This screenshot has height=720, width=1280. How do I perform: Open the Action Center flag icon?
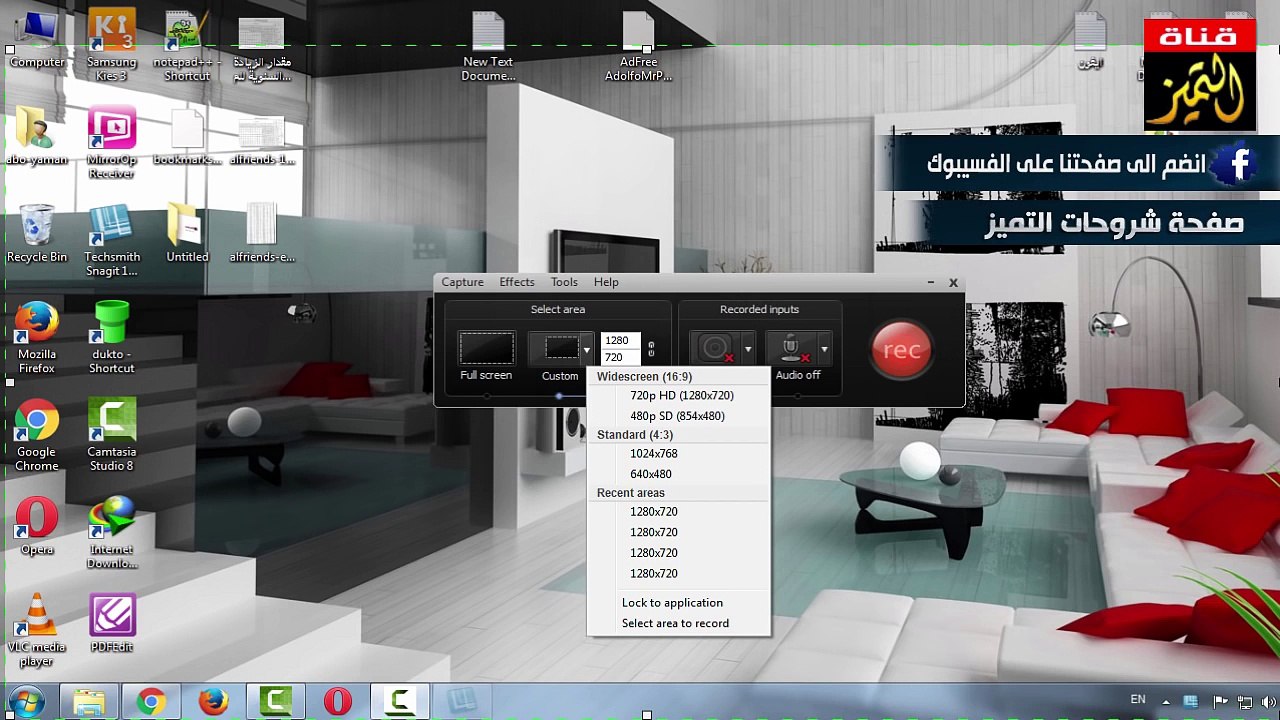[x=1219, y=702]
